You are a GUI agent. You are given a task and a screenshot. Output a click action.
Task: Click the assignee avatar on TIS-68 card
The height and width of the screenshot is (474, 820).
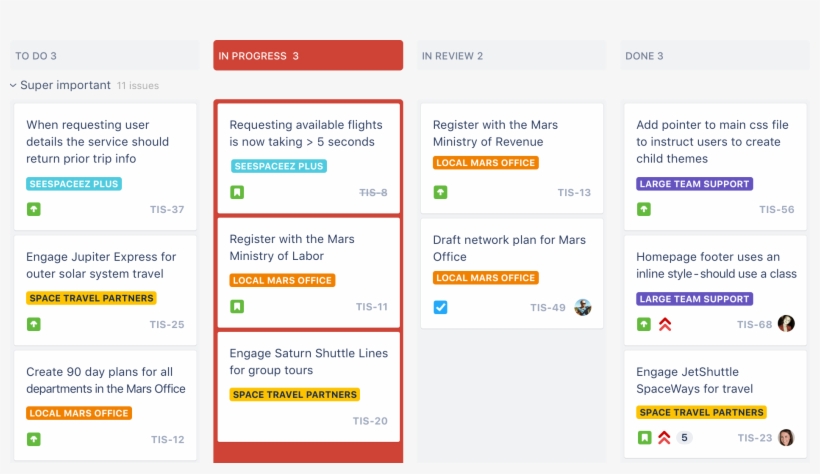pos(786,324)
